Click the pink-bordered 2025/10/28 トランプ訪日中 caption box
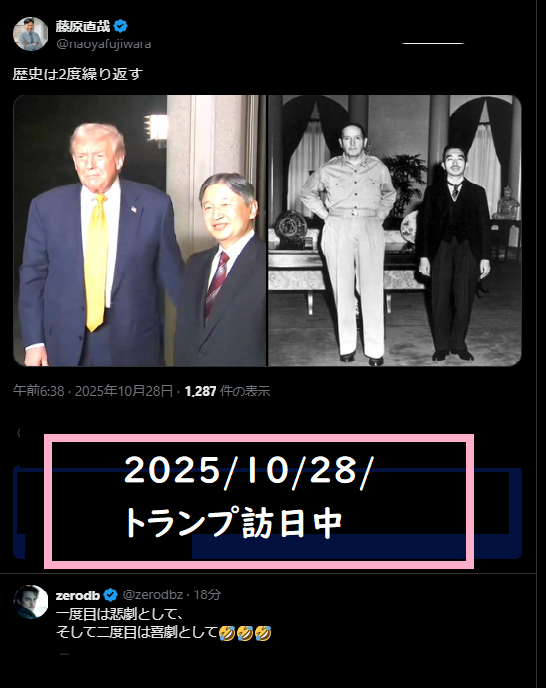The image size is (546, 689). 259,501
